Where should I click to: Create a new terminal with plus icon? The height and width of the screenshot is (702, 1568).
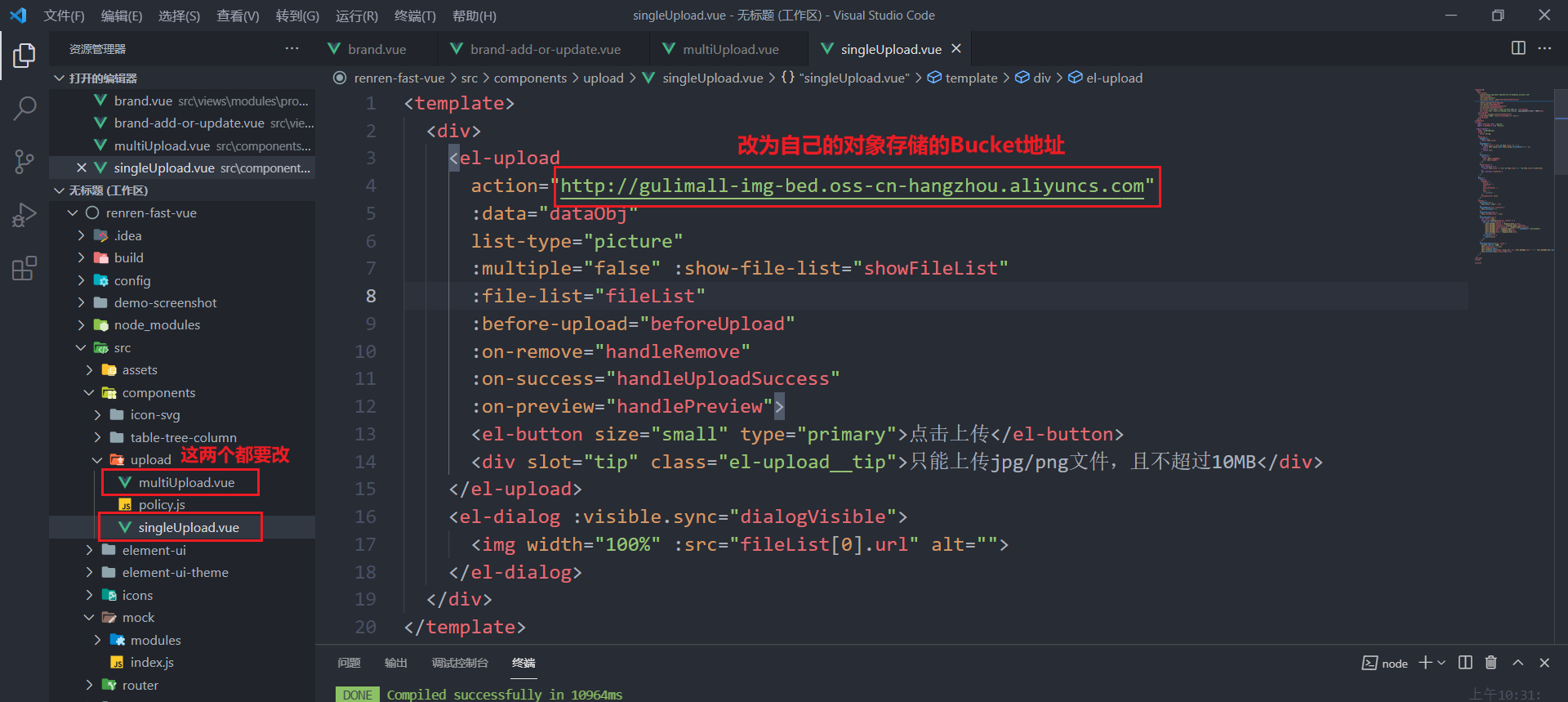[x=1425, y=663]
